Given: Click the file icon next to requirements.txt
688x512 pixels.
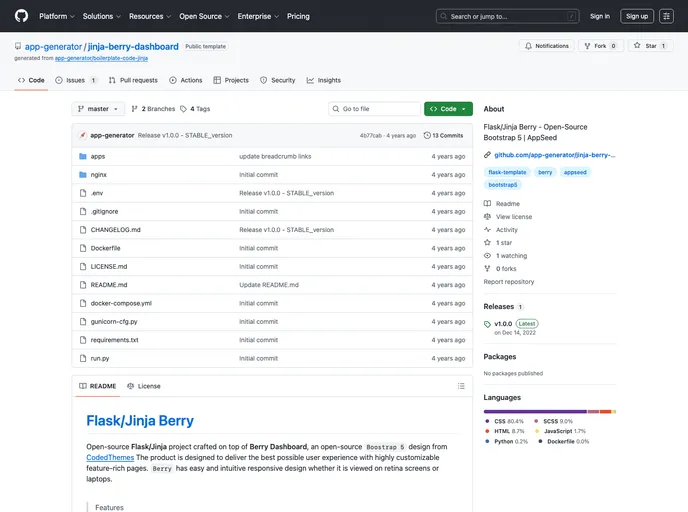Looking at the screenshot, I should tap(82, 340).
